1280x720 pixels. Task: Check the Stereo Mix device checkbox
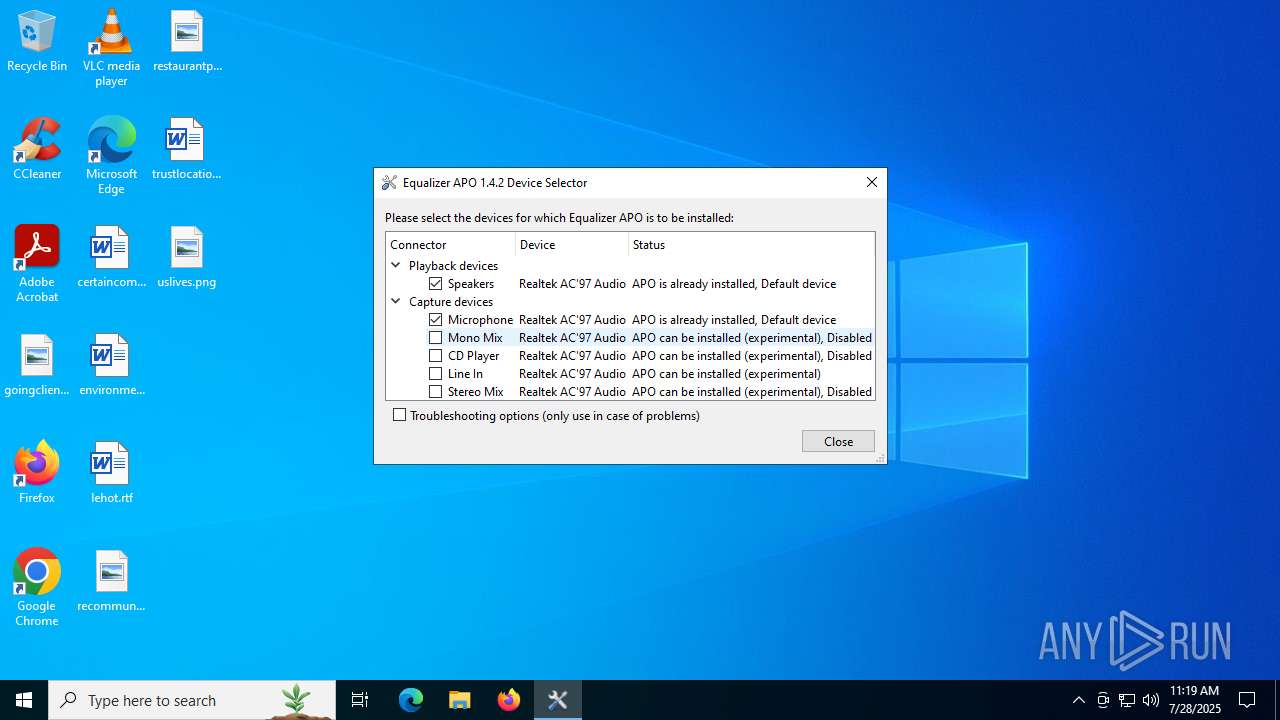[436, 392]
